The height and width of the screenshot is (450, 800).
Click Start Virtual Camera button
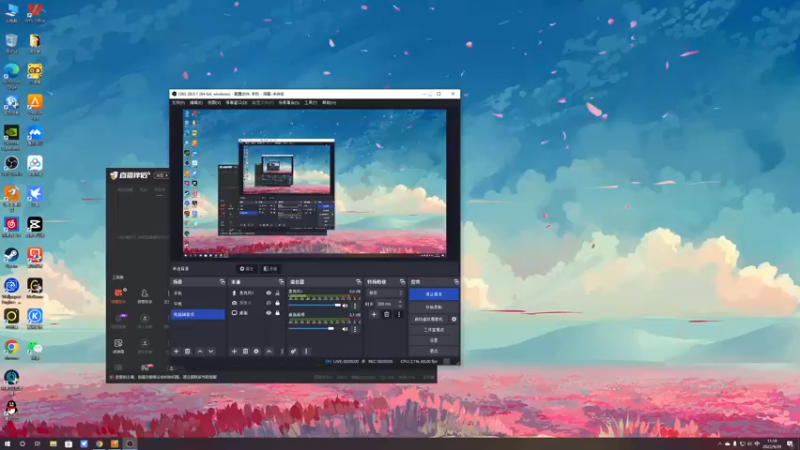tap(429, 319)
